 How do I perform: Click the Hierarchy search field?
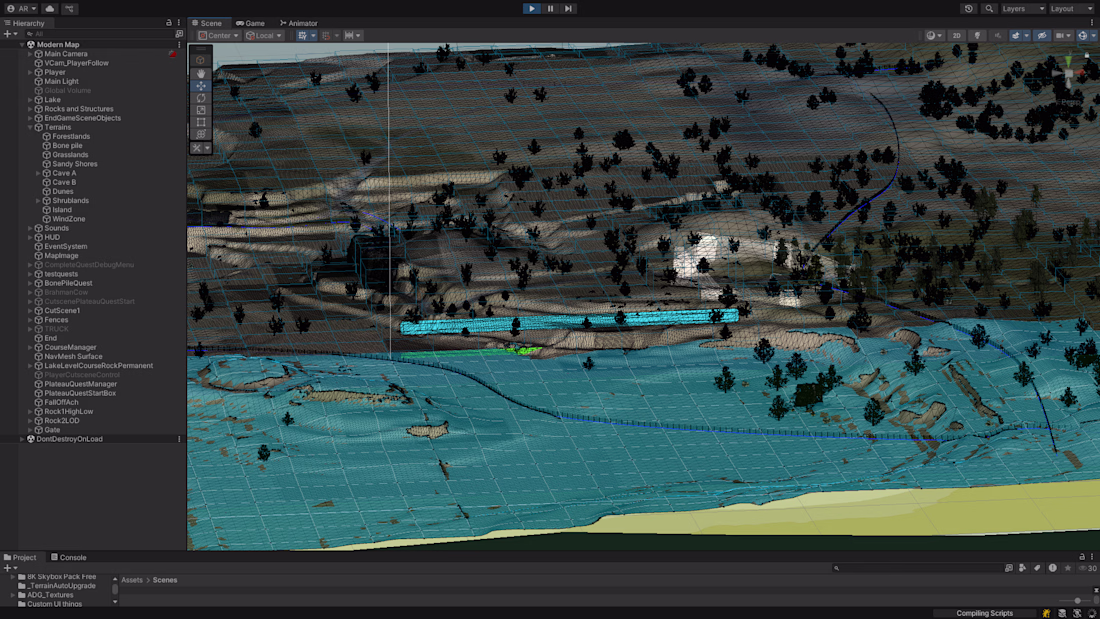(98, 34)
